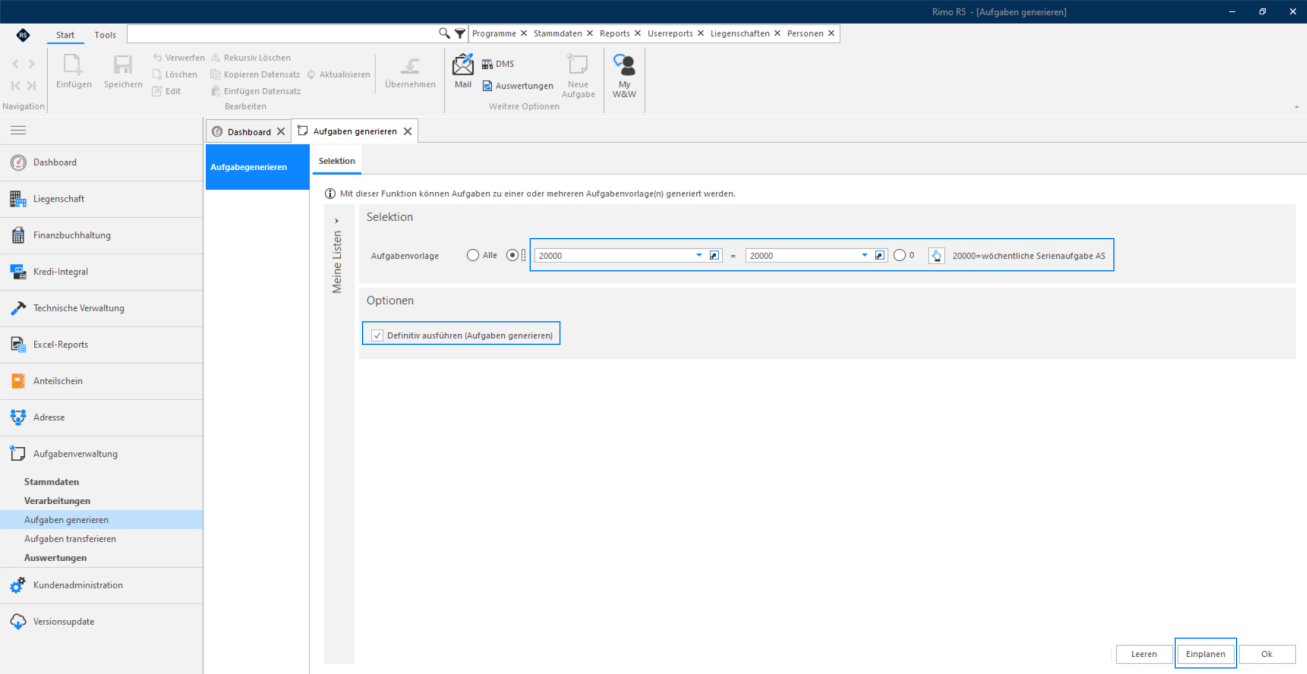Toggle Definitiv ausführen checkbox
Image resolution: width=1307 pixels, height=674 pixels.
click(x=377, y=335)
